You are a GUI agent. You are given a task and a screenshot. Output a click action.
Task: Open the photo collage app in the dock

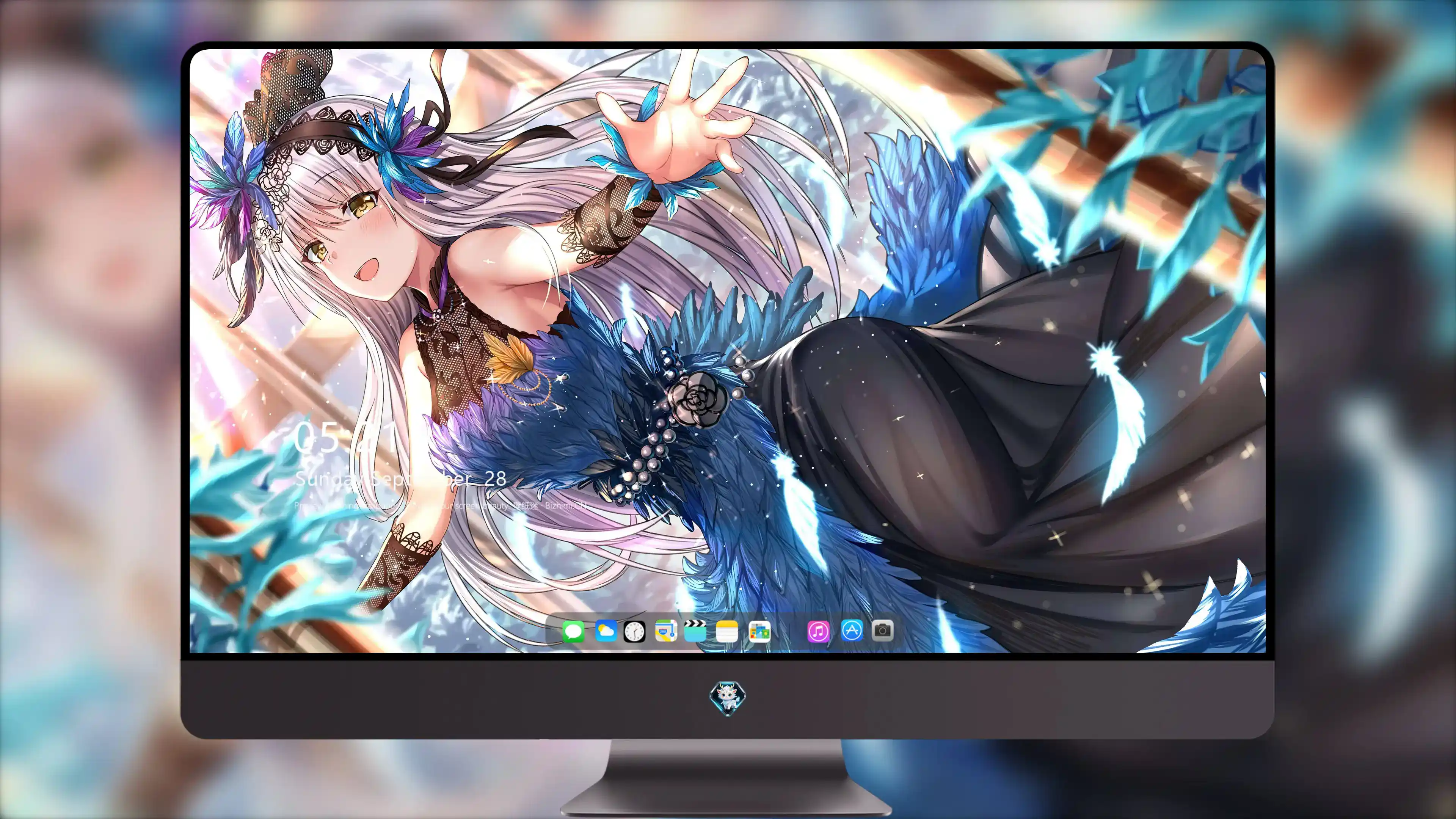pyautogui.click(x=759, y=631)
